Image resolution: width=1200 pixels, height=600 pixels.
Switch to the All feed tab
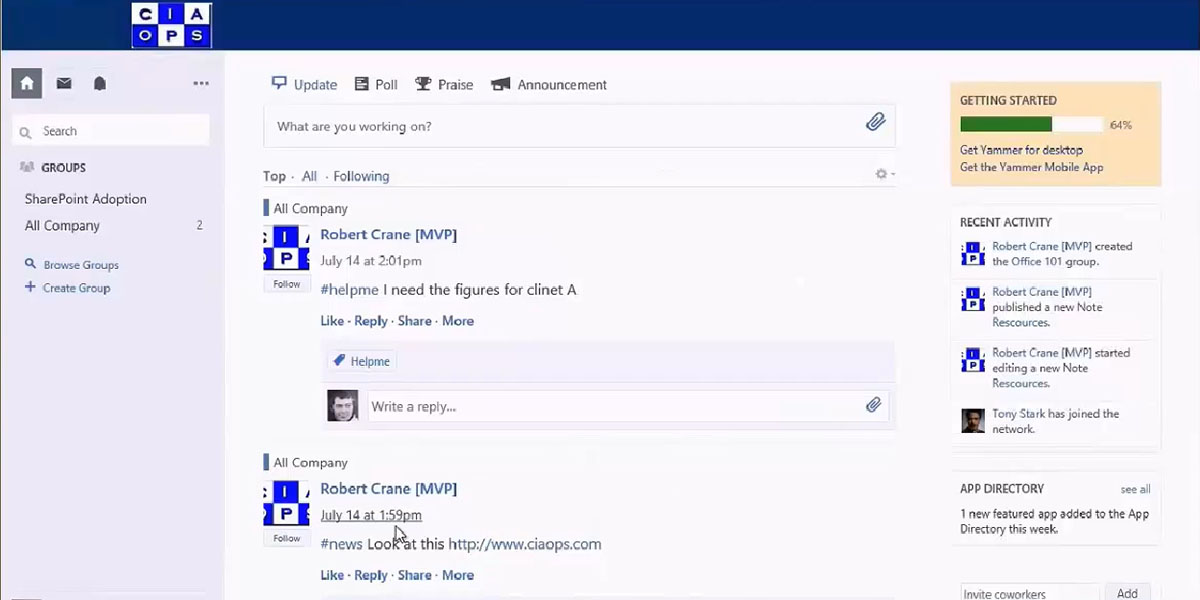[309, 175]
